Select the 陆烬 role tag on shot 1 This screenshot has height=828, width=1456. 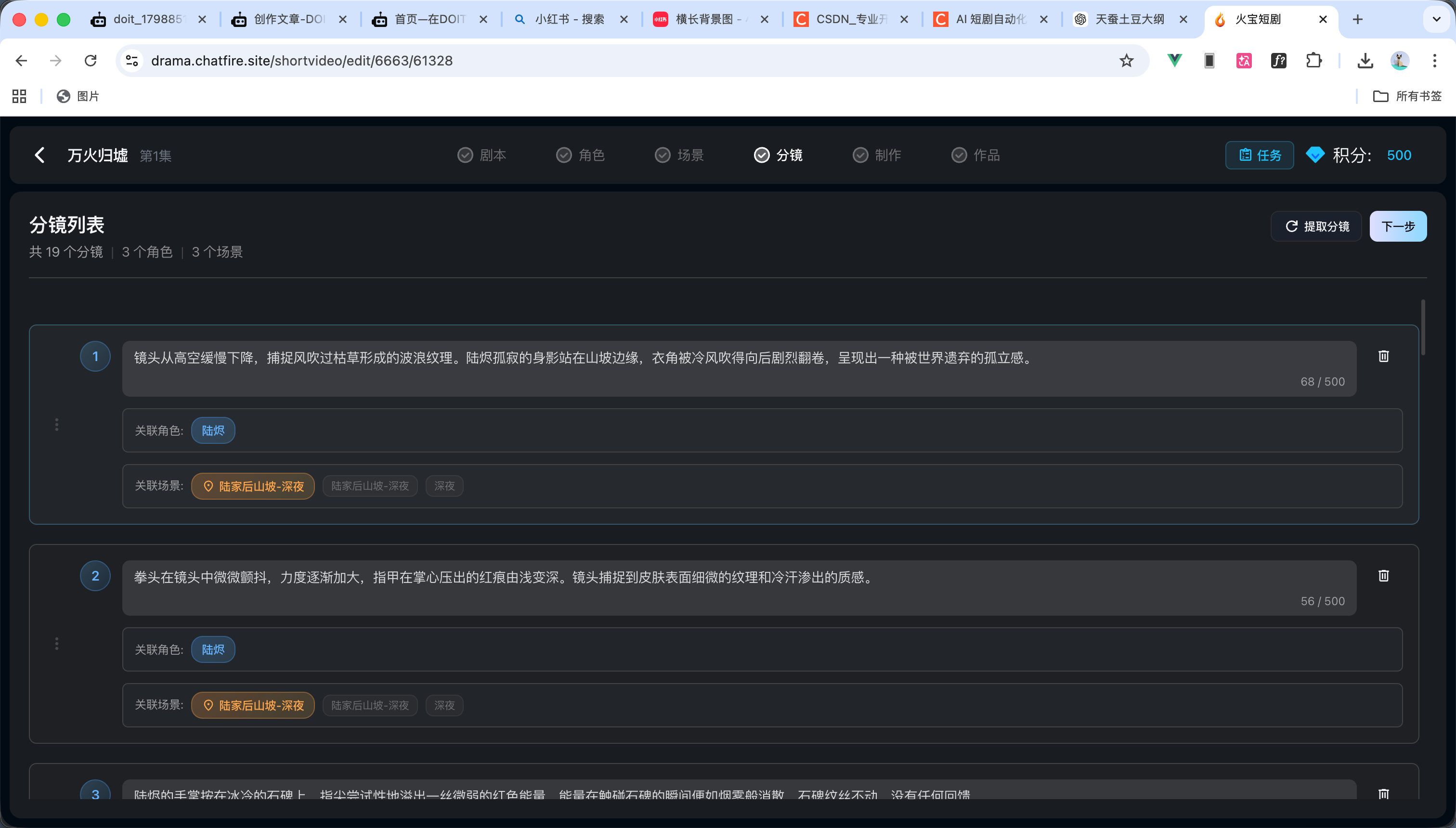(213, 430)
